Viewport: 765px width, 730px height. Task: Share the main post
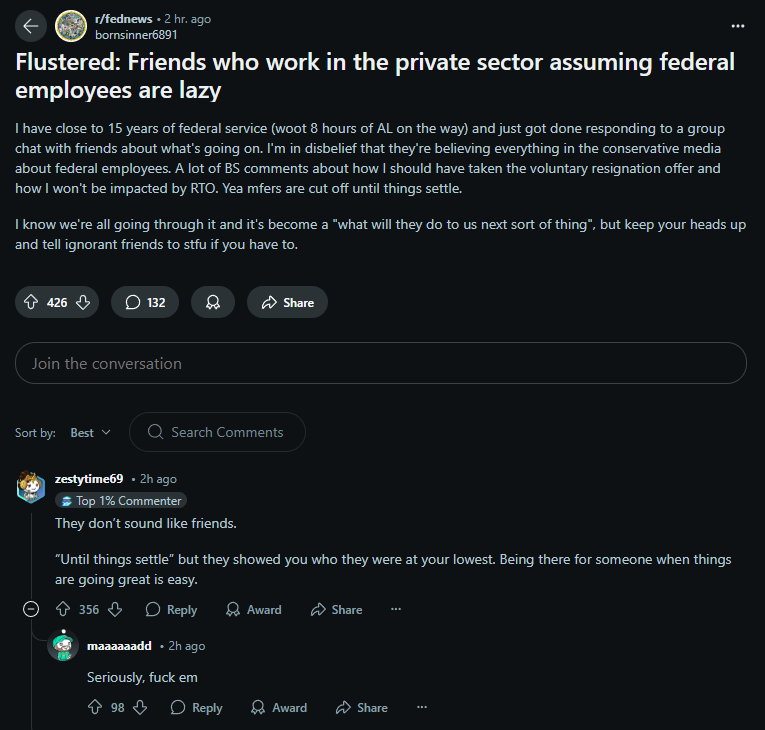pos(287,302)
